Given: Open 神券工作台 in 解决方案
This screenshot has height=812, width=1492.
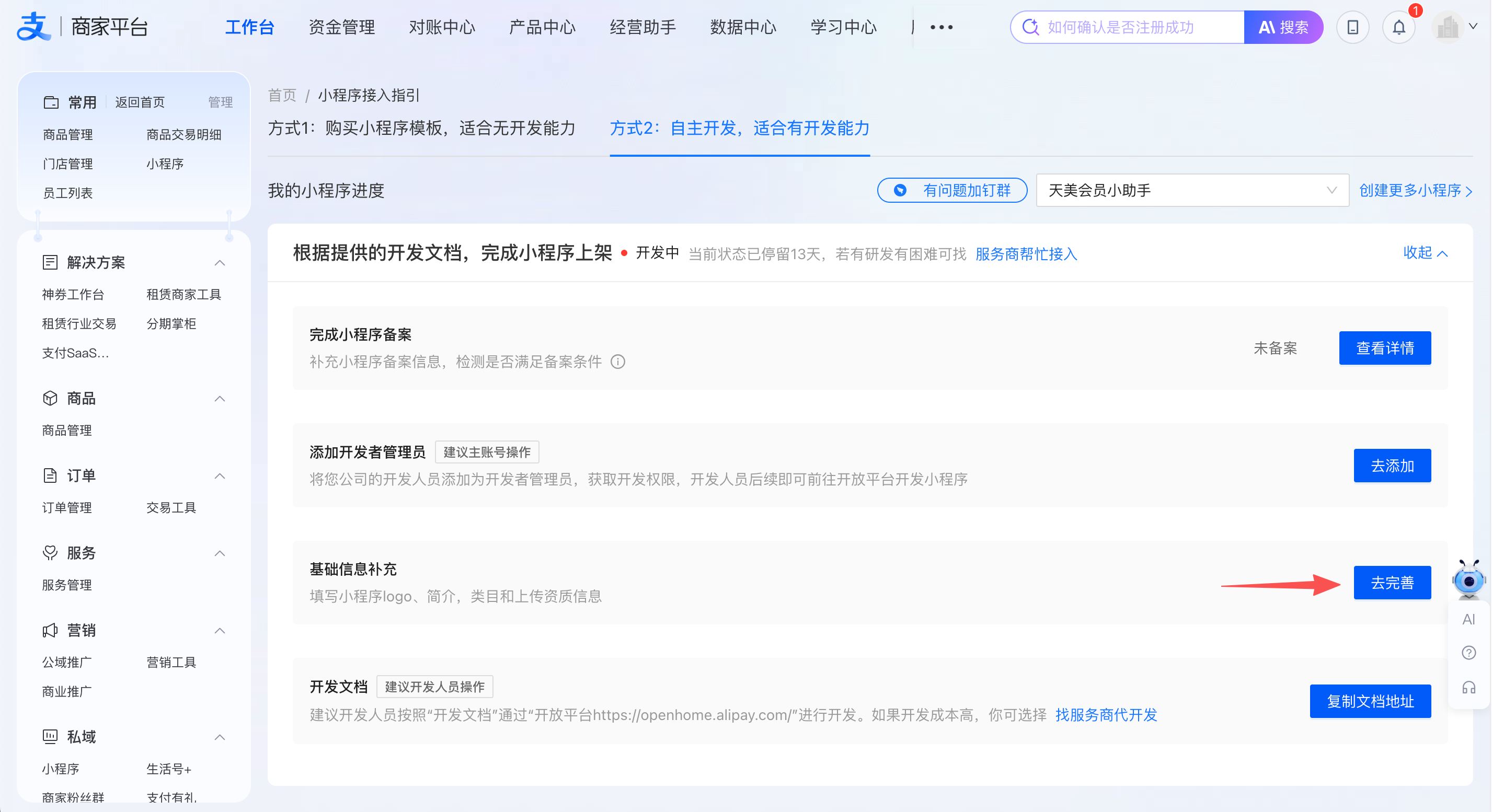Looking at the screenshot, I should (x=73, y=295).
